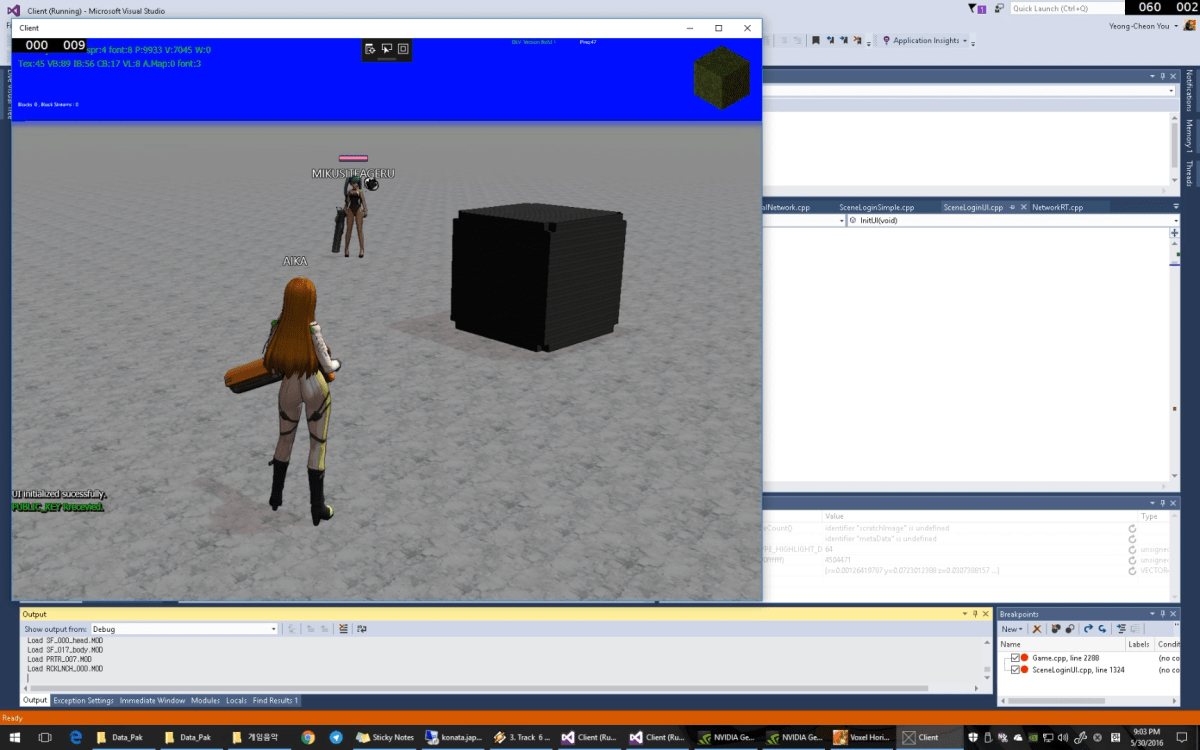Viewport: 1200px width, 750px height.
Task: Delete all breakpoints using the red X icon
Action: 1037,629
